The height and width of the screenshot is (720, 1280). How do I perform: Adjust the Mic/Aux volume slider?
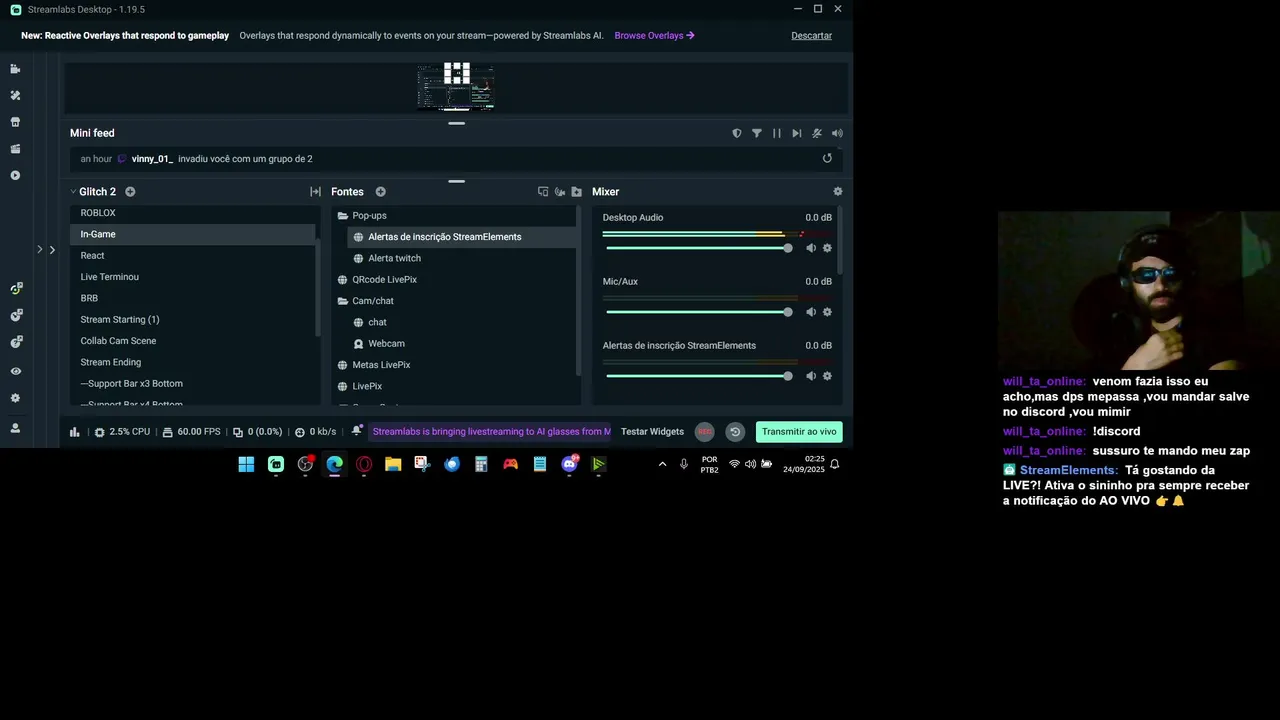coord(699,312)
